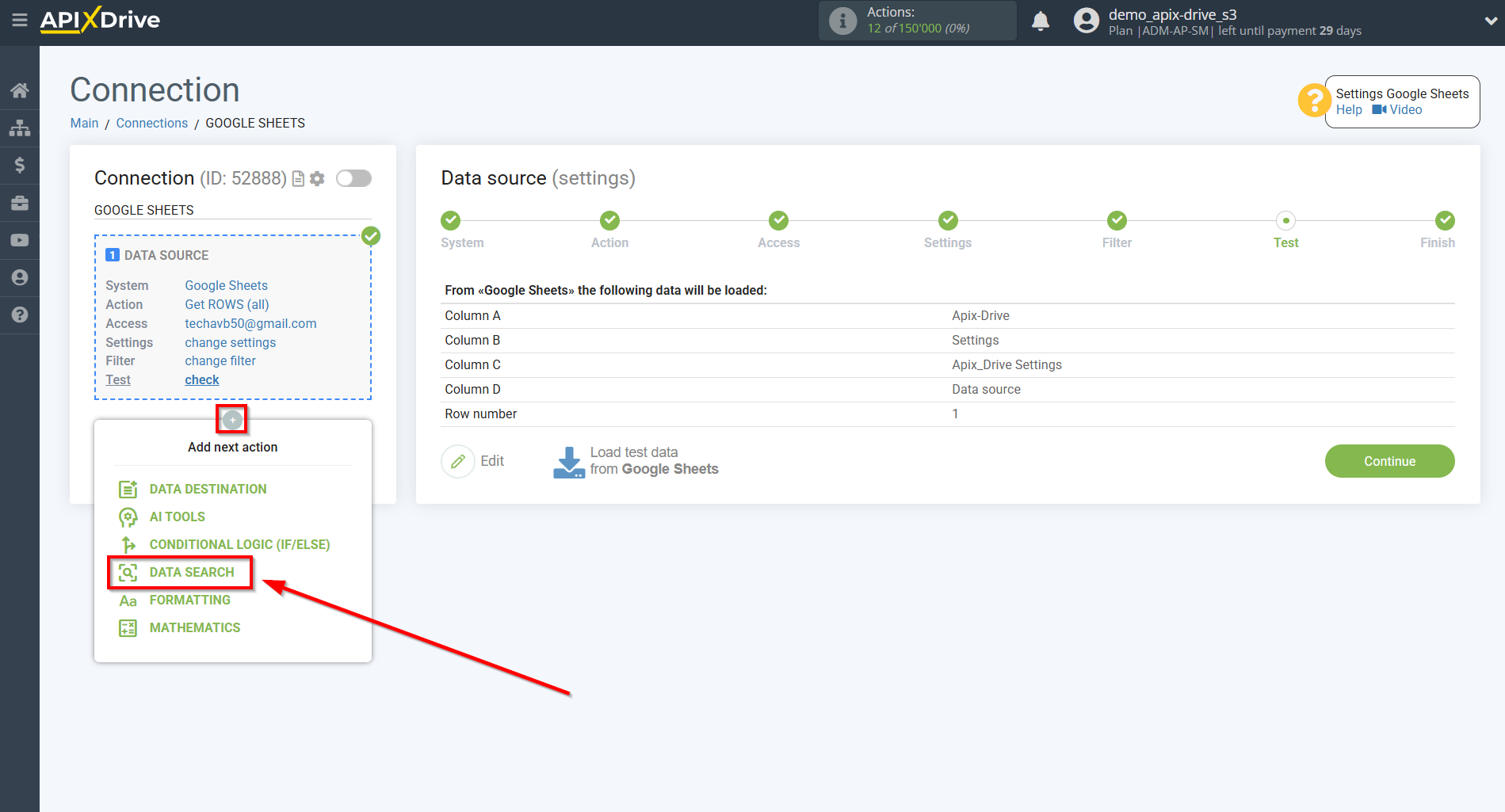Open Add next action plus button
This screenshot has width=1505, height=812.
point(231,419)
